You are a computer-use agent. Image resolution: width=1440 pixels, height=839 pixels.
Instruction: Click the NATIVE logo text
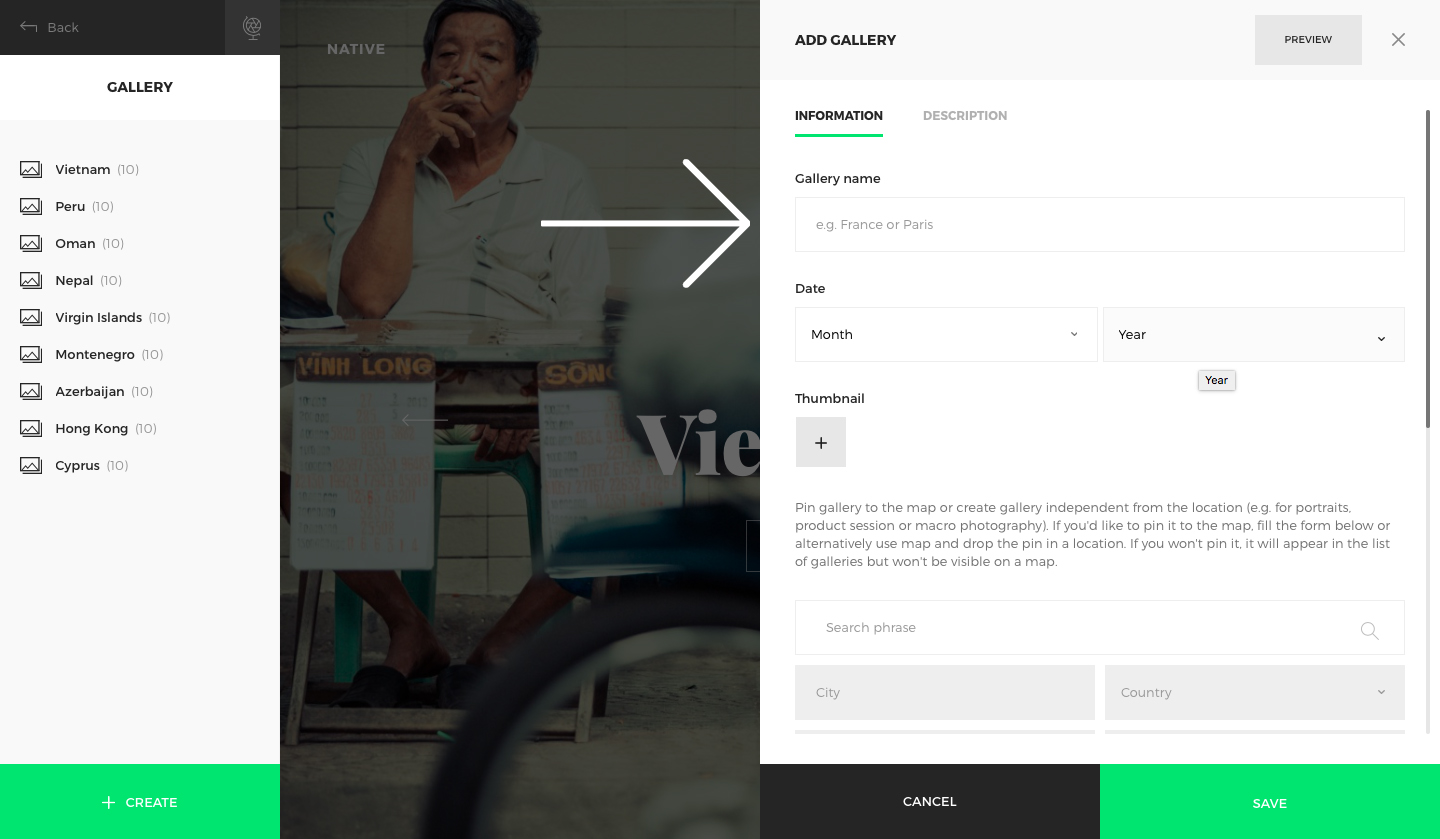point(356,49)
